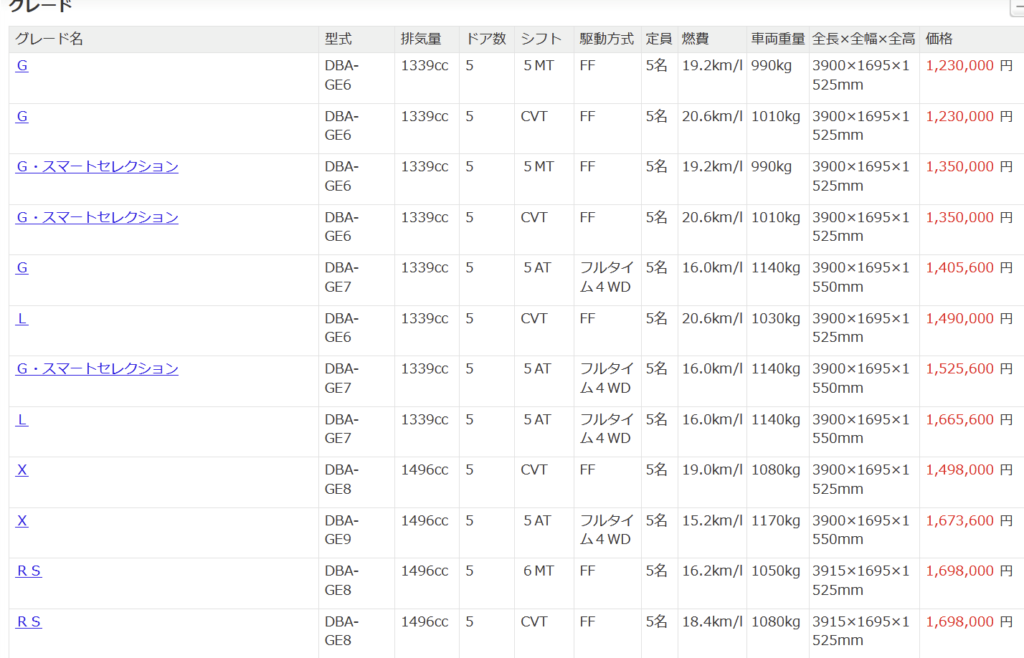Screen dimensions: 1024x658
Task: Open the G grade link with 5MT shift
Action: click(x=22, y=66)
